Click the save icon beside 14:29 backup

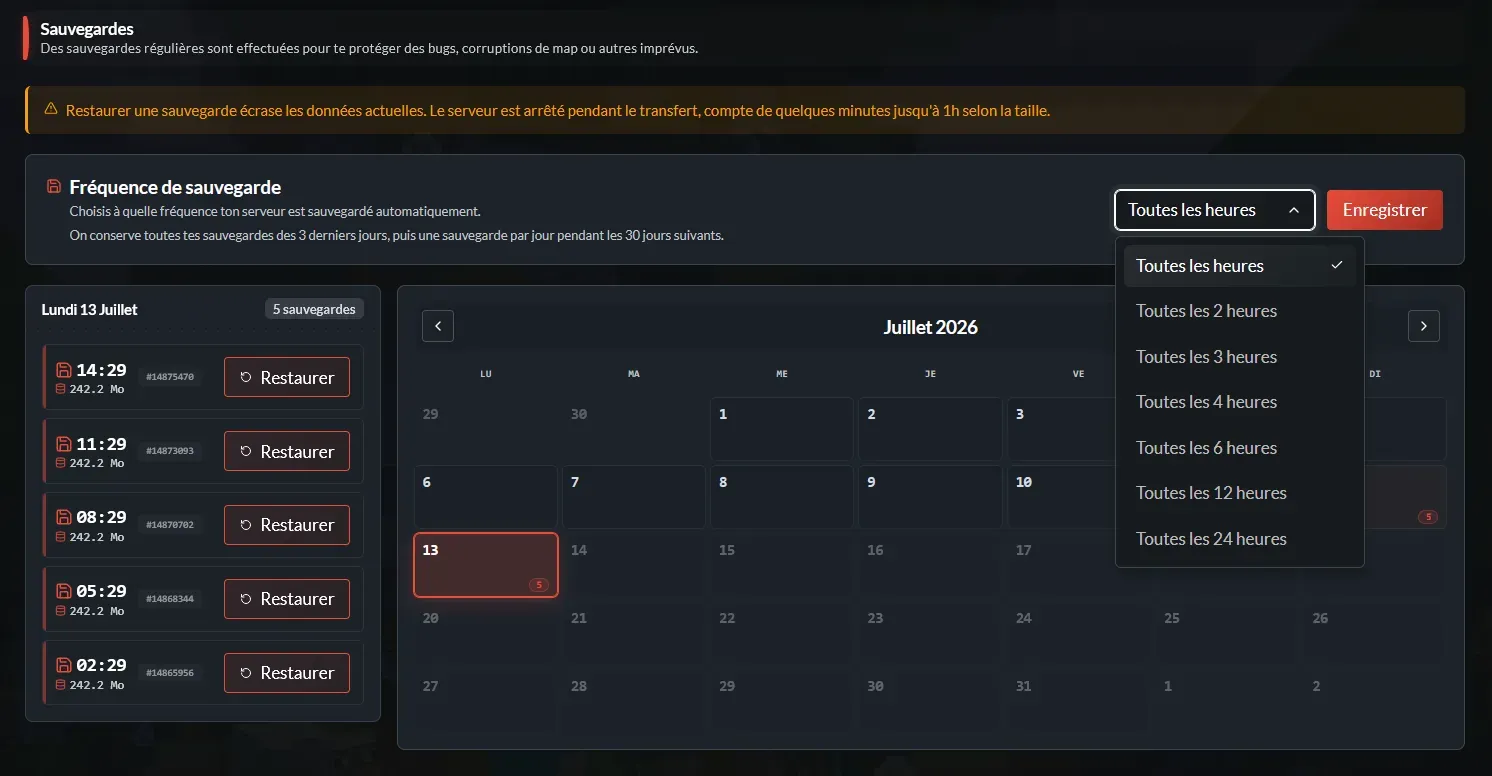tap(63, 370)
